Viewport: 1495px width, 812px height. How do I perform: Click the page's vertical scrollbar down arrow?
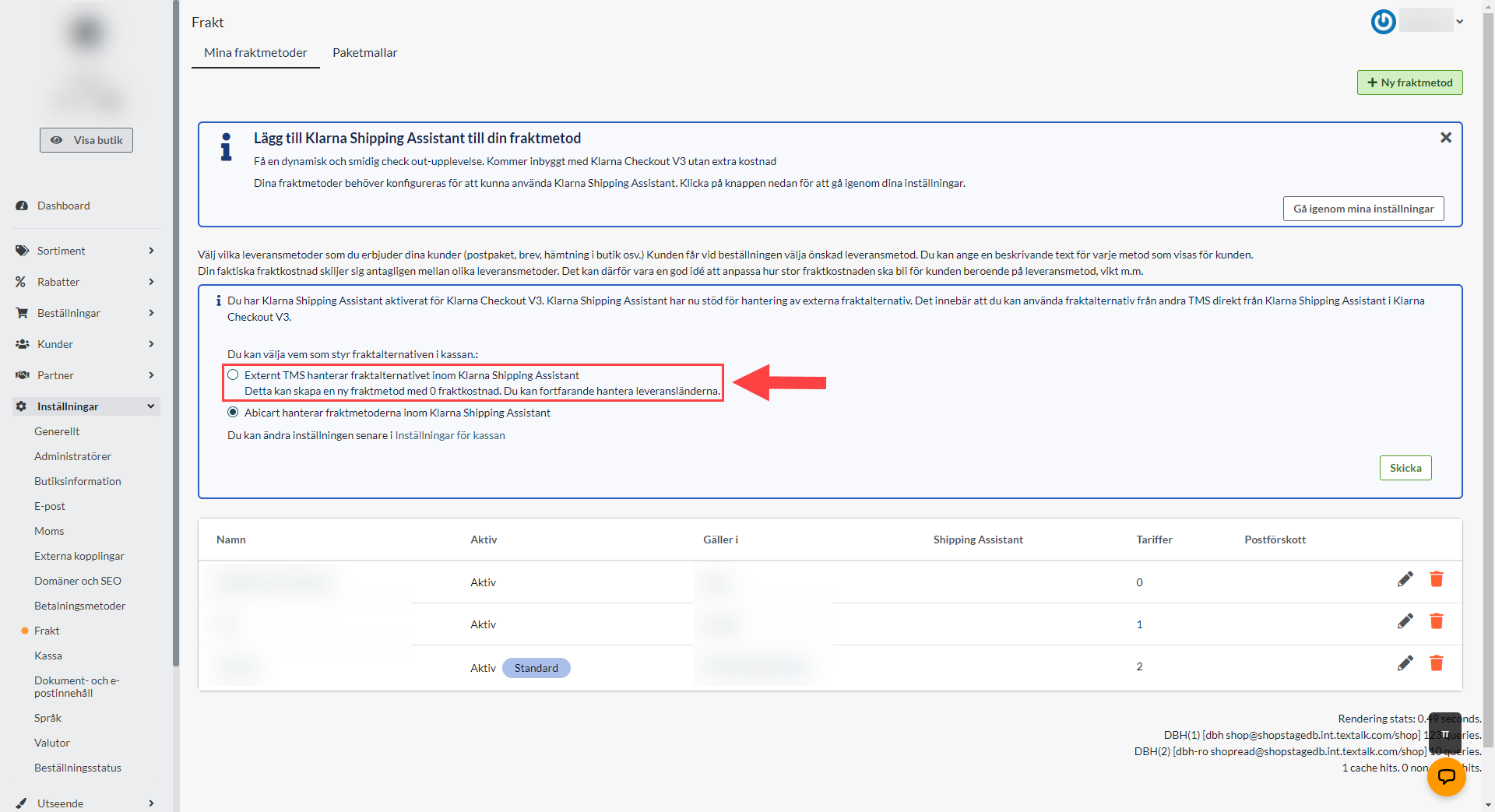[1488, 805]
